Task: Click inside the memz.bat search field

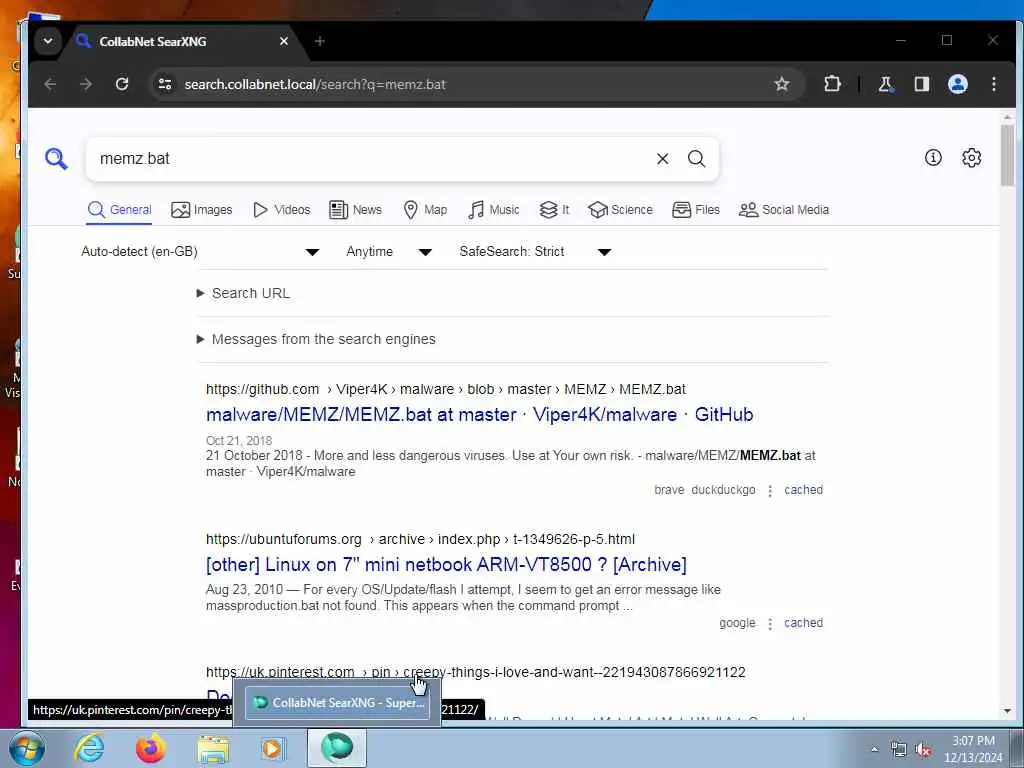Action: click(x=372, y=159)
